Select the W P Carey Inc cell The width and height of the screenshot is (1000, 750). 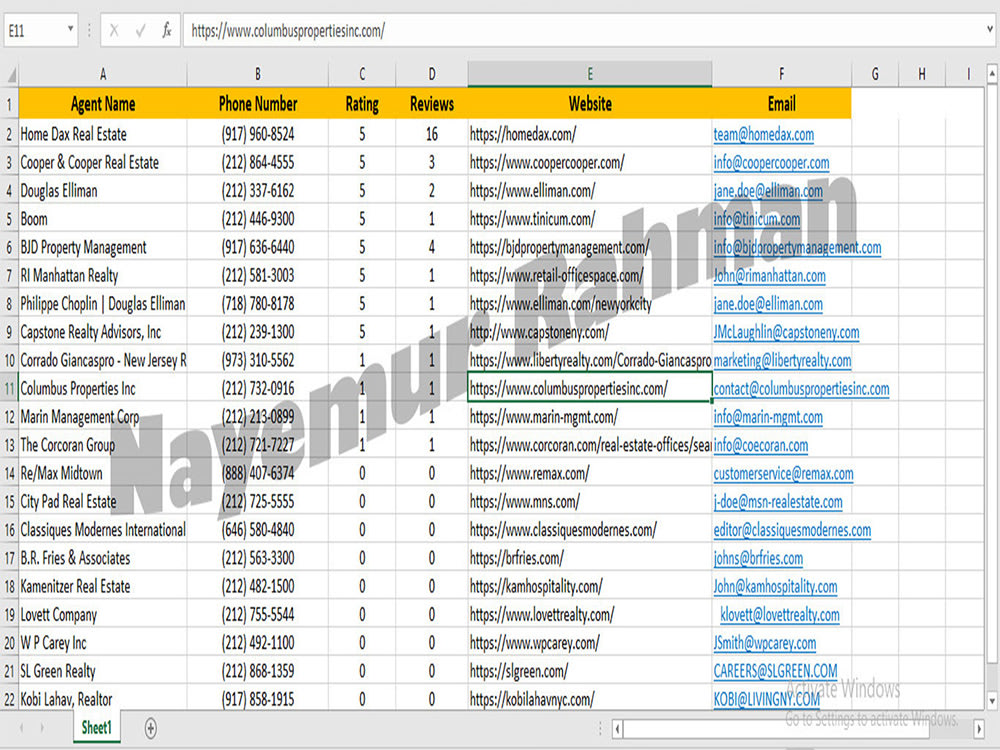pyautogui.click(x=103, y=643)
